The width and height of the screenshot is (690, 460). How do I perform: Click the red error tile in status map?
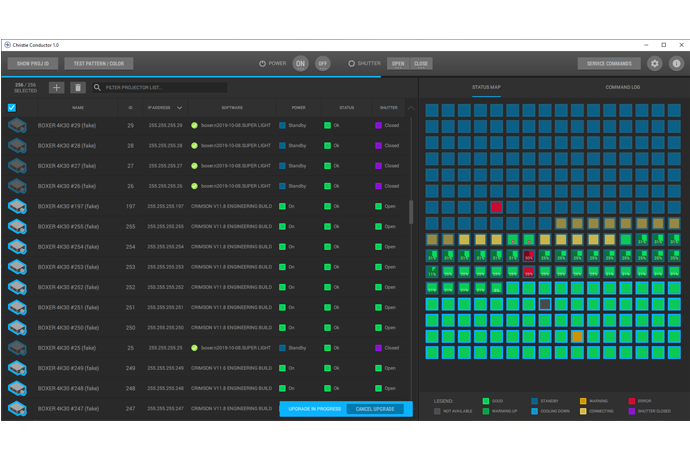[496, 207]
